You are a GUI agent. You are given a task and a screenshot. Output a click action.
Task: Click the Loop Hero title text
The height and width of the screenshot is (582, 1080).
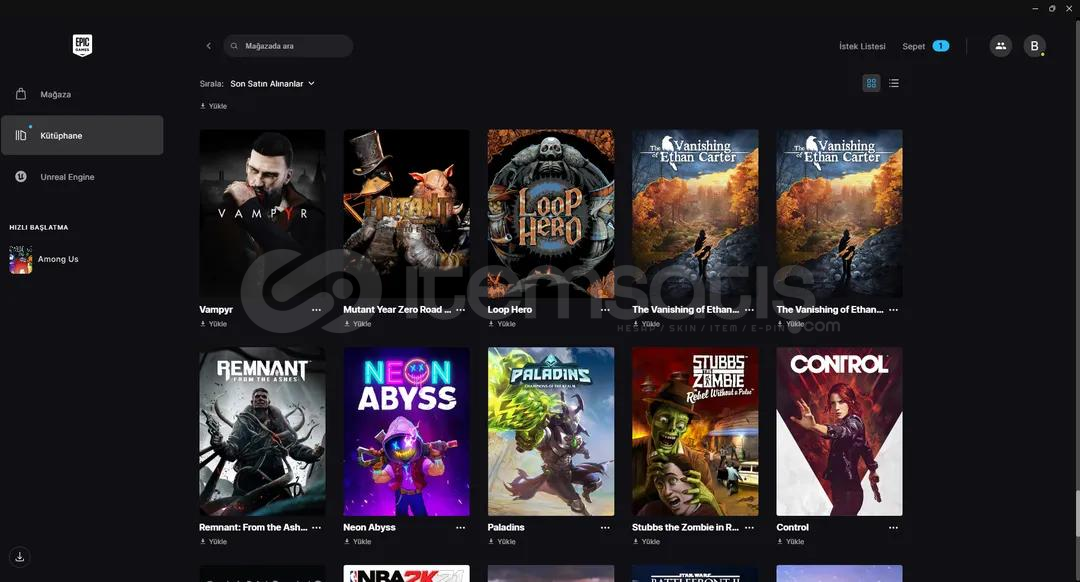[510, 310]
